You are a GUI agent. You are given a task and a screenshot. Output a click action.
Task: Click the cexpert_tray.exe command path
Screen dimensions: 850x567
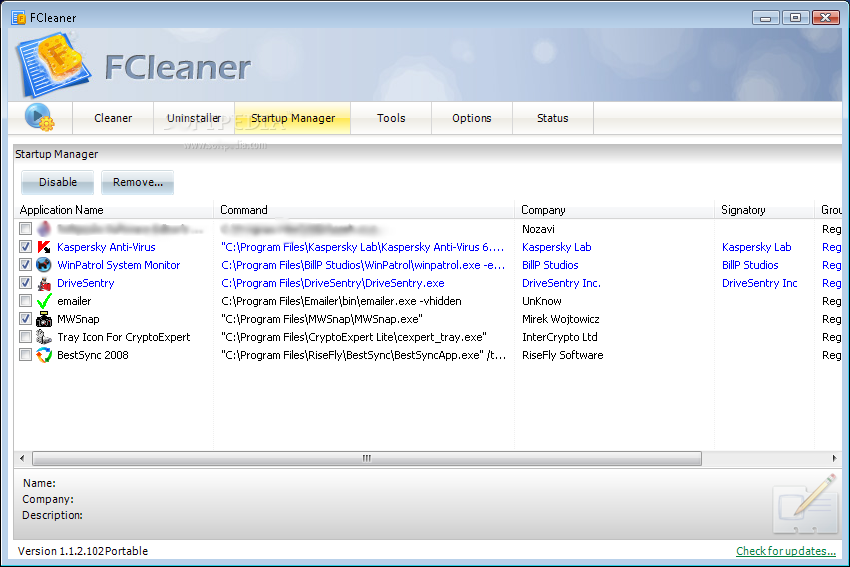click(x=354, y=337)
